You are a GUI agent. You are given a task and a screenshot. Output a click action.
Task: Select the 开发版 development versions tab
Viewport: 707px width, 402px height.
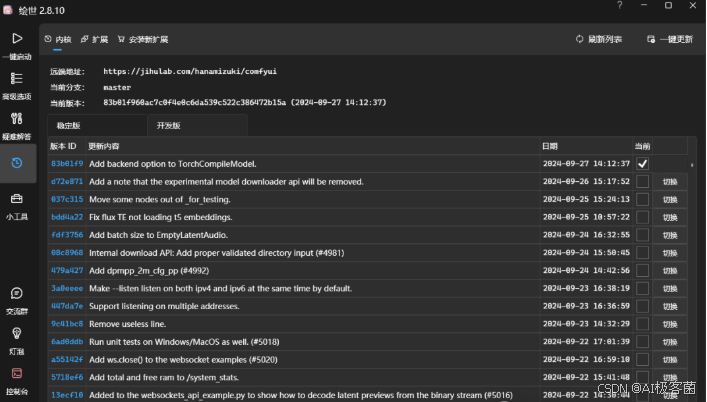[x=197, y=125]
